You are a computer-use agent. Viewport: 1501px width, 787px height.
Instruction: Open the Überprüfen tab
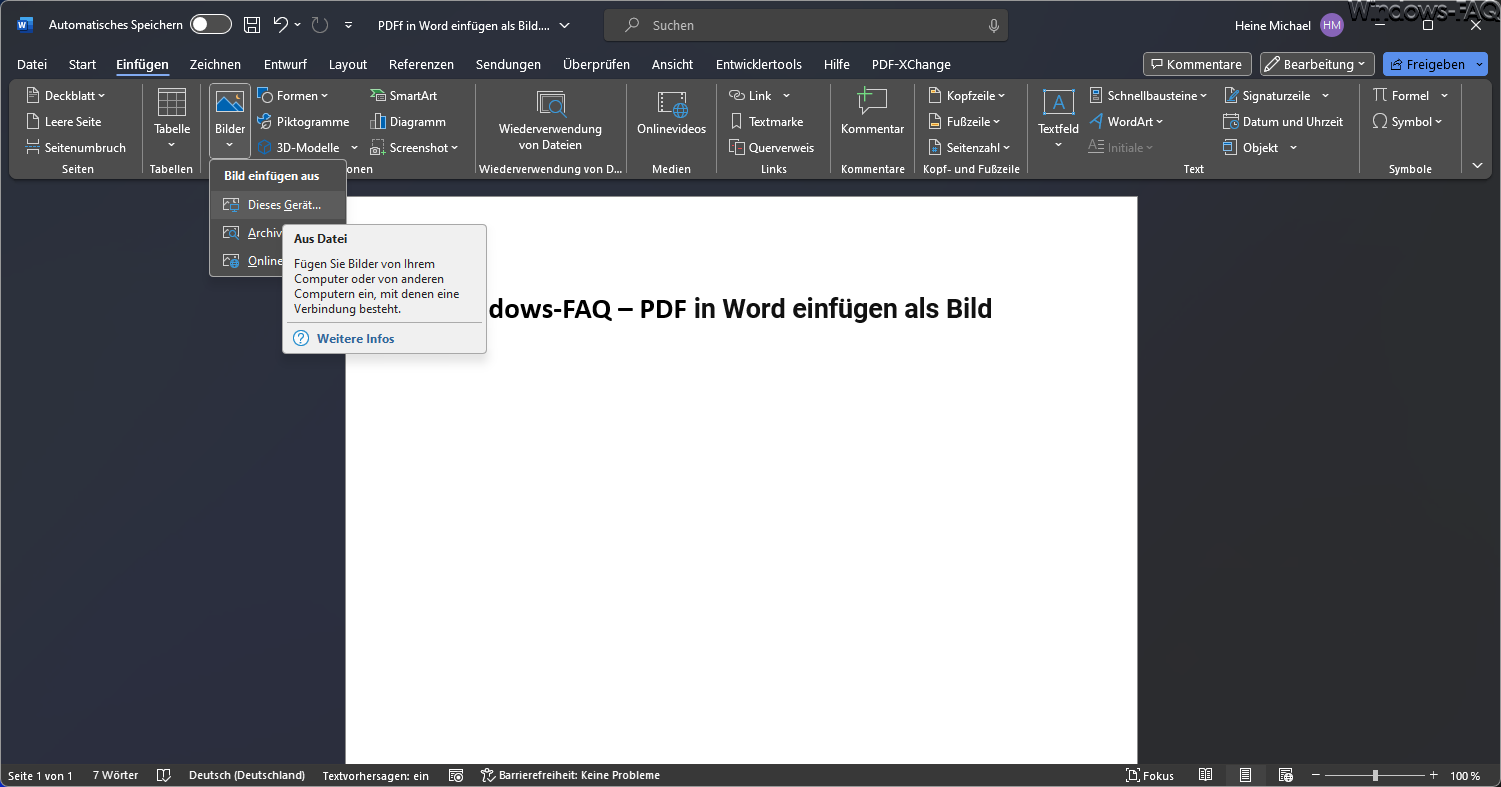[596, 64]
